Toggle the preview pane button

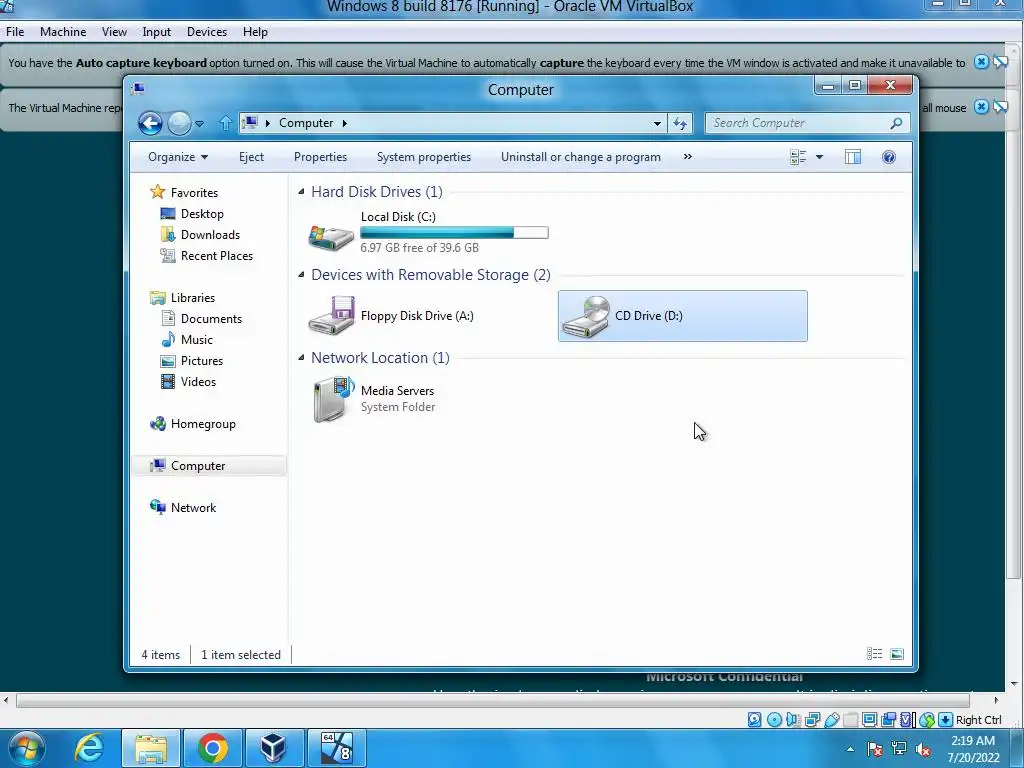coord(853,157)
